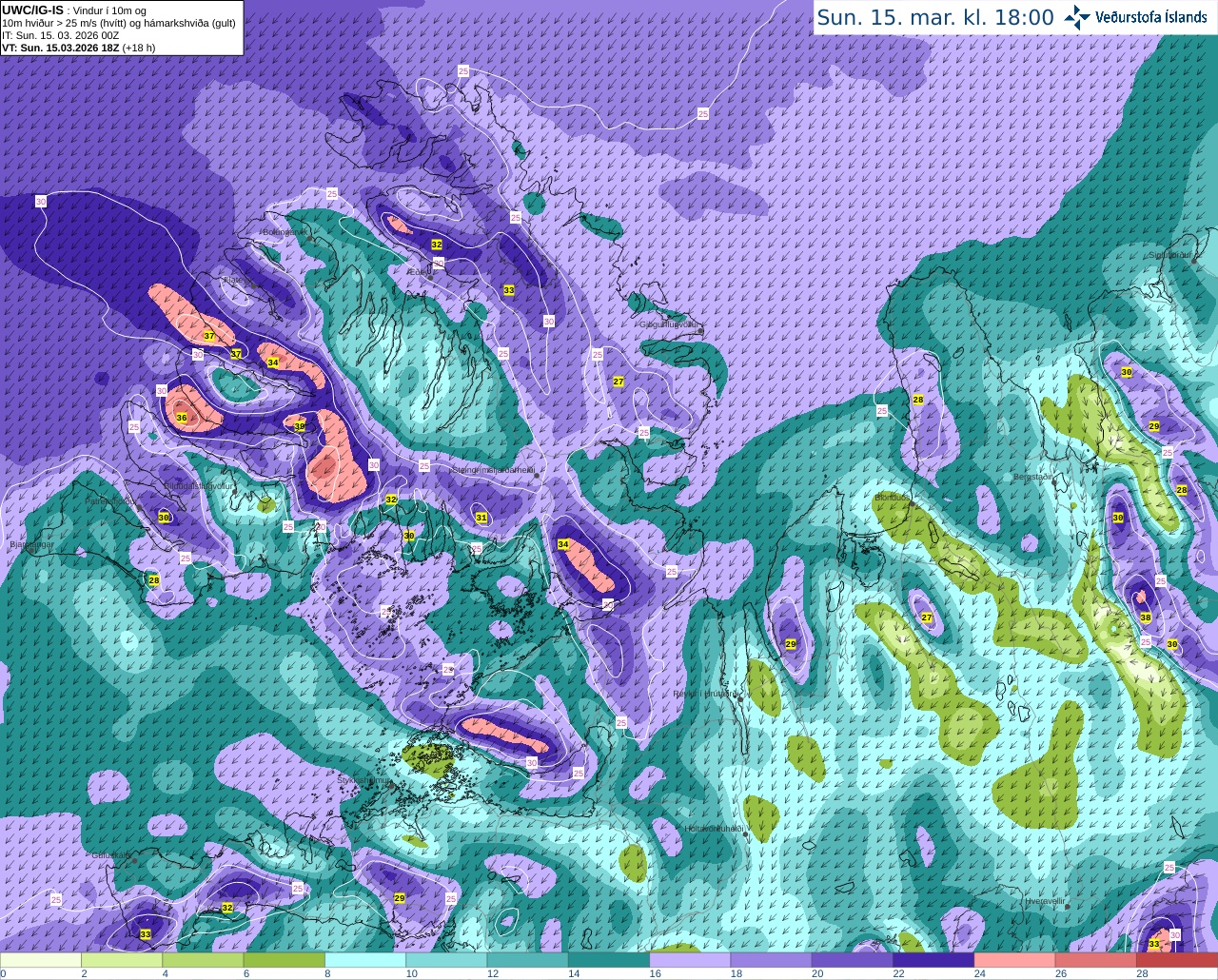Pick the 12–14 m/s teal legend swatch
The width and height of the screenshot is (1218, 980).
click(528, 960)
